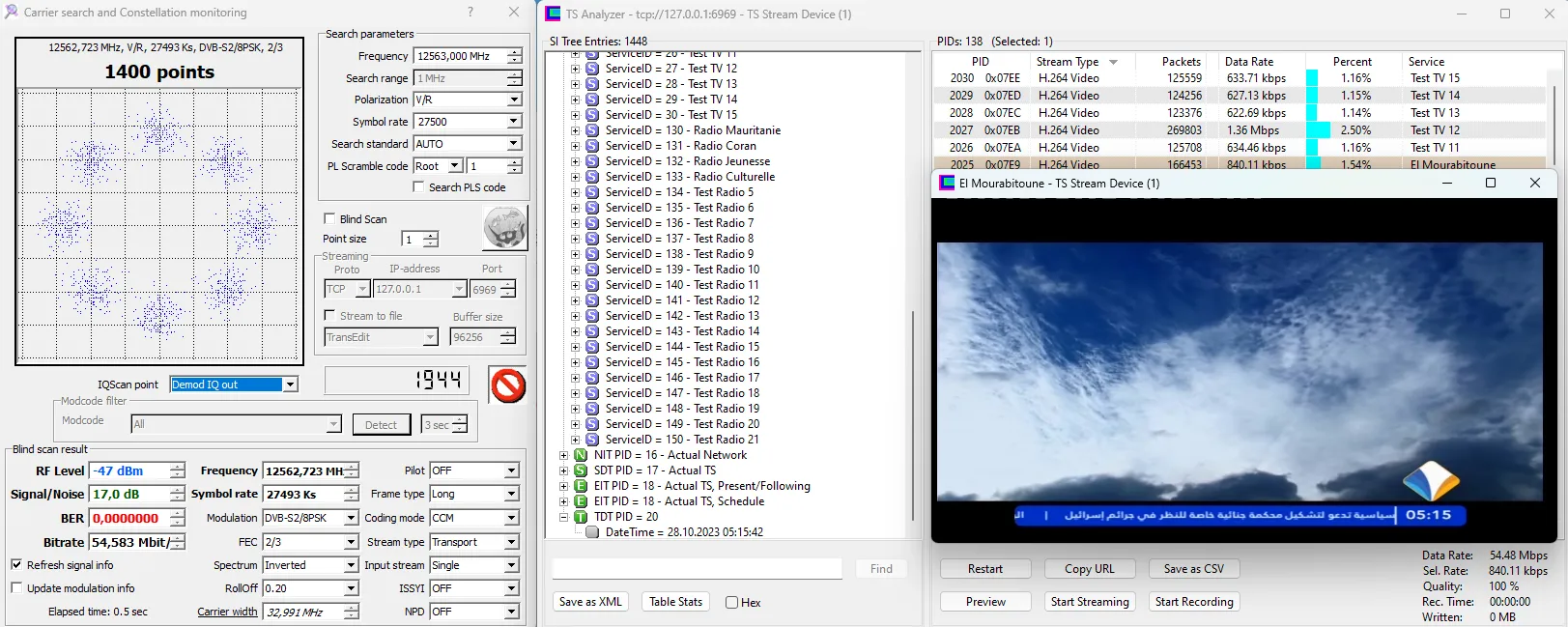Sort by Stream Type column header

tap(1068, 62)
